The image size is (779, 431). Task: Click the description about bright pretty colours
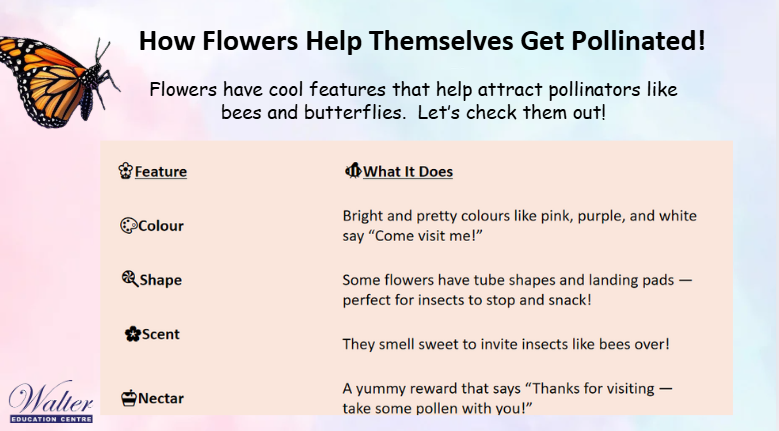coord(520,225)
